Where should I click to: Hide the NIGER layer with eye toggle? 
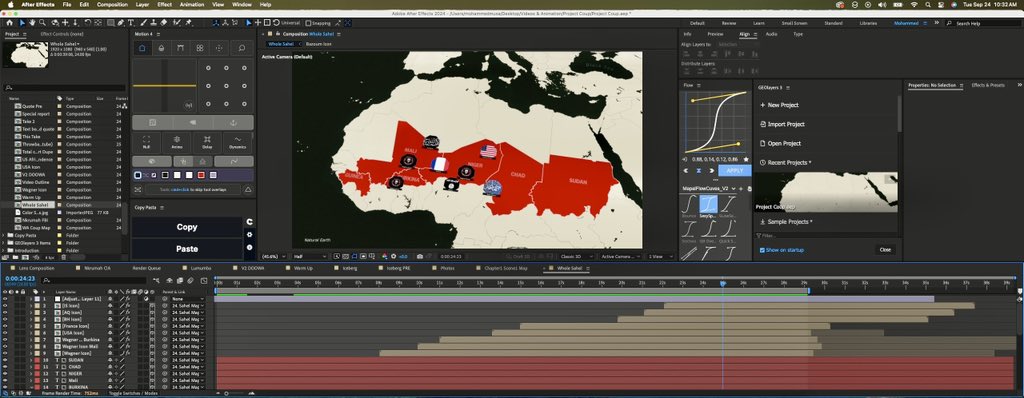click(5, 374)
